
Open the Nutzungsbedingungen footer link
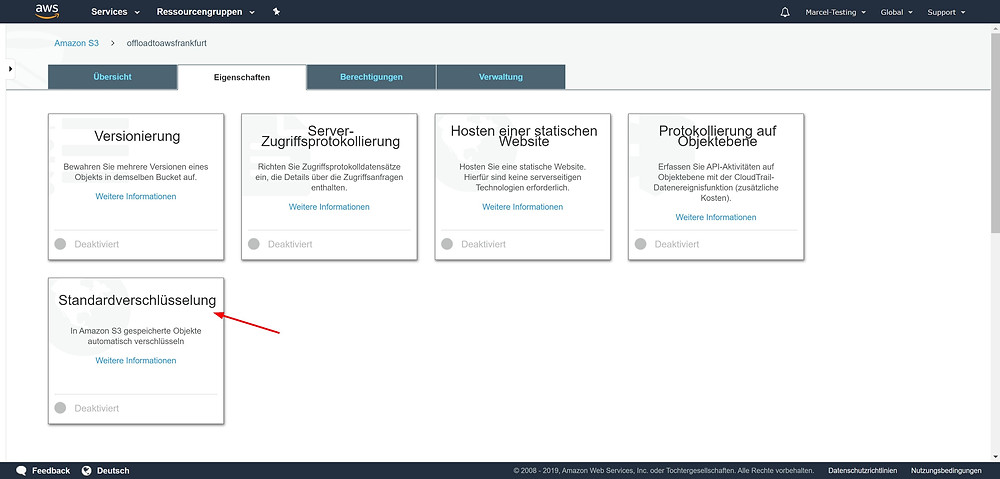point(946,471)
